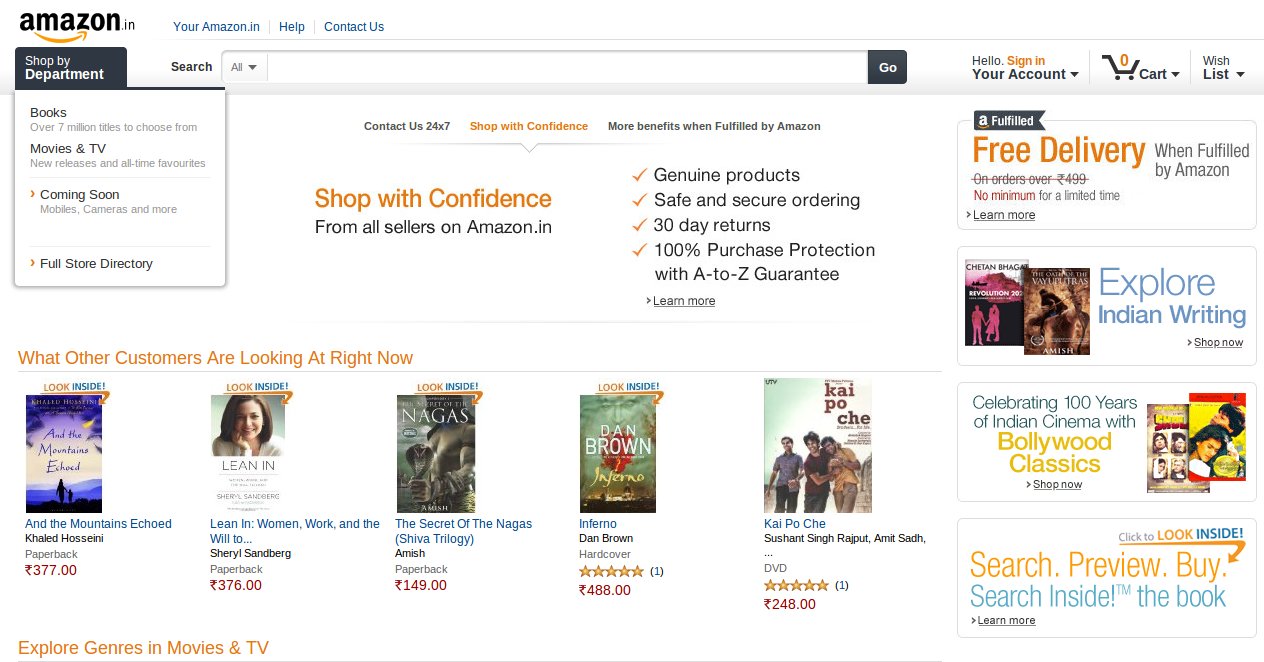Image resolution: width=1264 pixels, height=662 pixels.
Task: Open the search category All dropdown
Action: 244,67
